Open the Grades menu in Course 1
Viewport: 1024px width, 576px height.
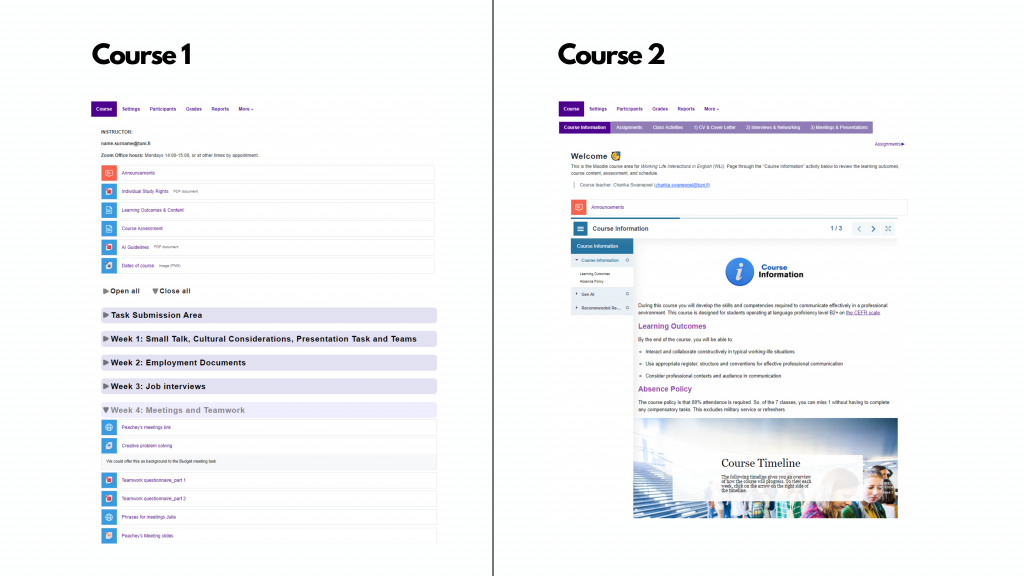[x=193, y=108]
